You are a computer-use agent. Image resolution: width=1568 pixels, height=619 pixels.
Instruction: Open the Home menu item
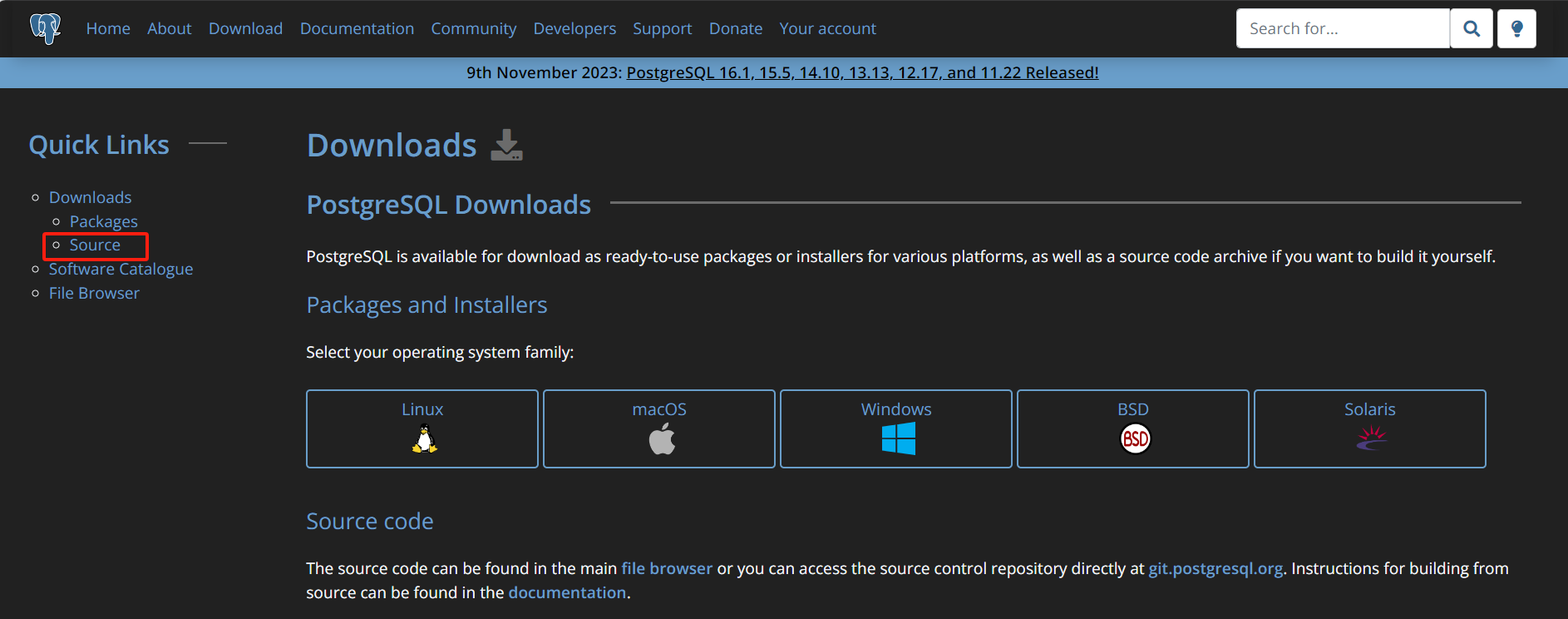click(x=108, y=28)
